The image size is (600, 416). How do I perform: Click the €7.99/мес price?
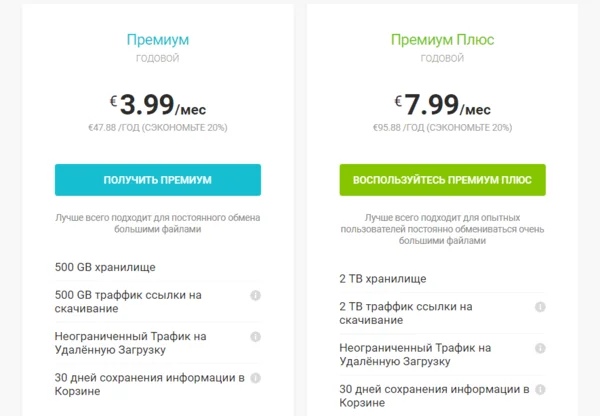tap(442, 104)
